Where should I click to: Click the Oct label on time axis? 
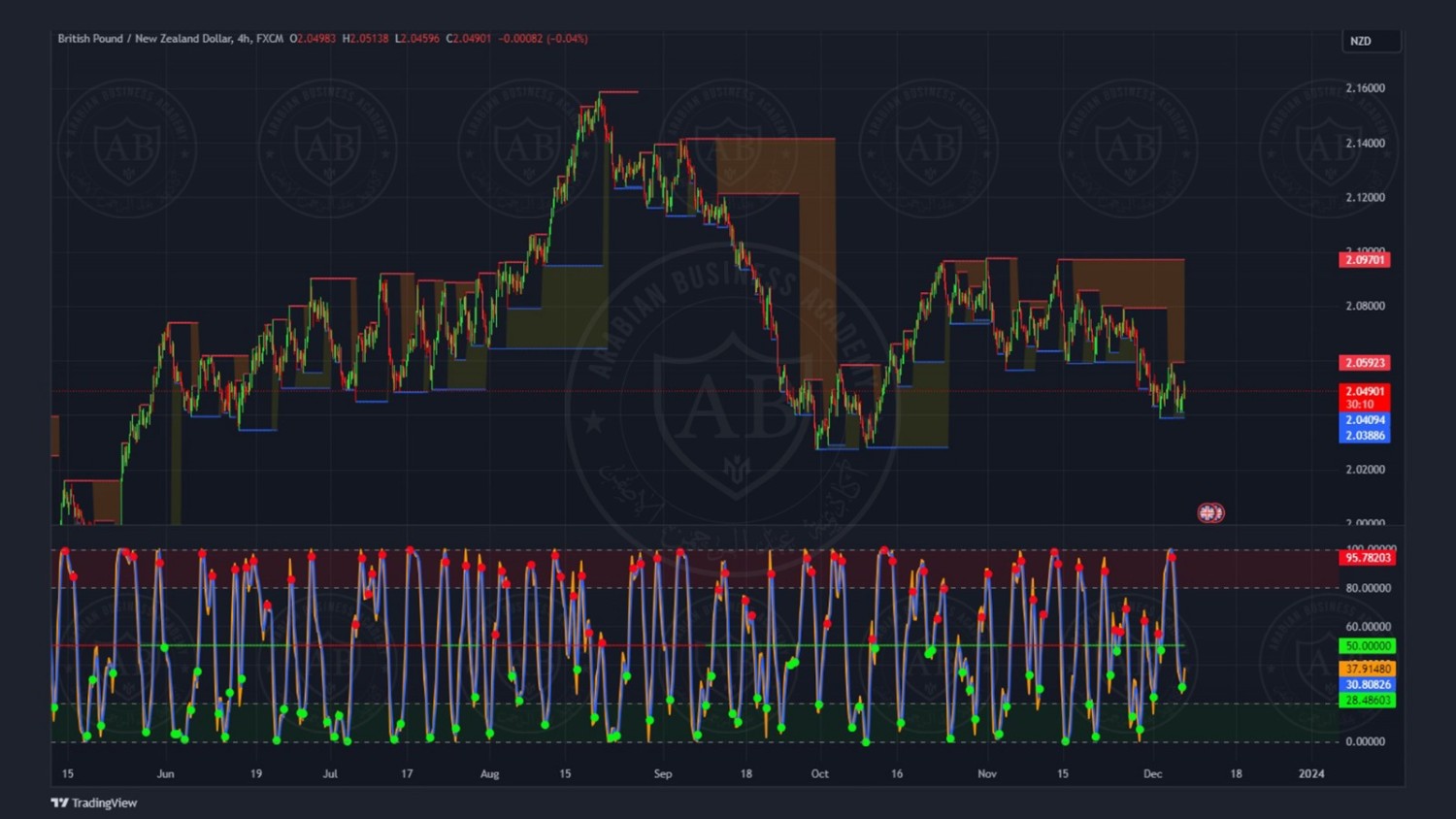click(x=820, y=774)
